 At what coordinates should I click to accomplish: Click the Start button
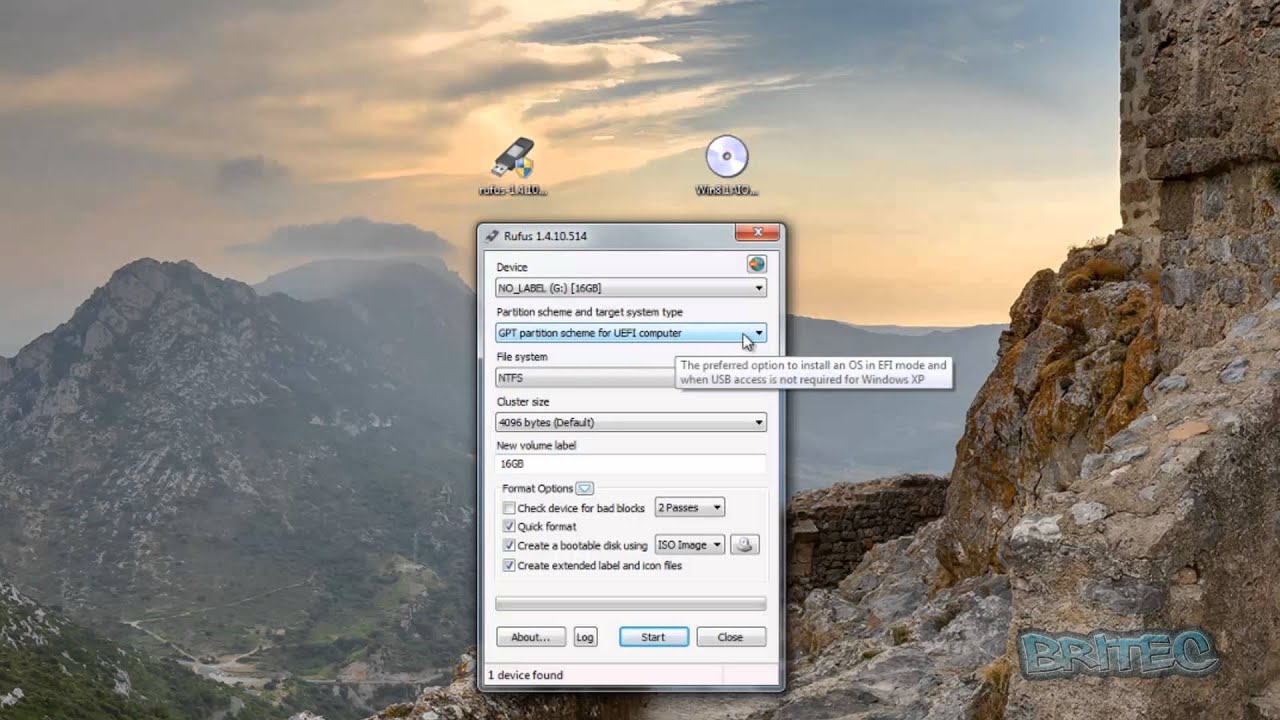(653, 637)
